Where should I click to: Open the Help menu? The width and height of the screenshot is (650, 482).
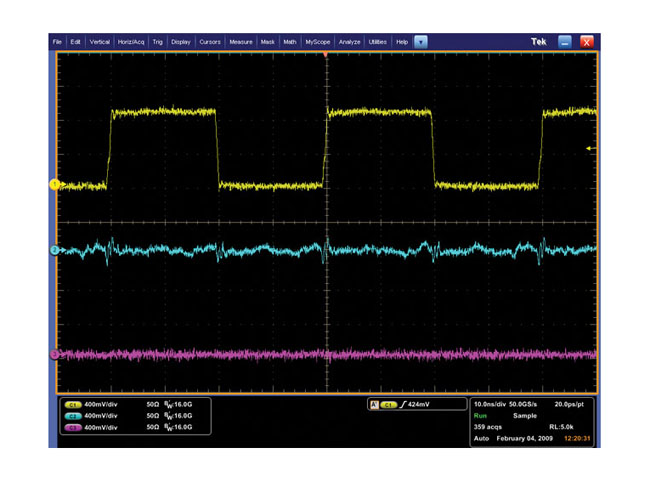(x=402, y=42)
